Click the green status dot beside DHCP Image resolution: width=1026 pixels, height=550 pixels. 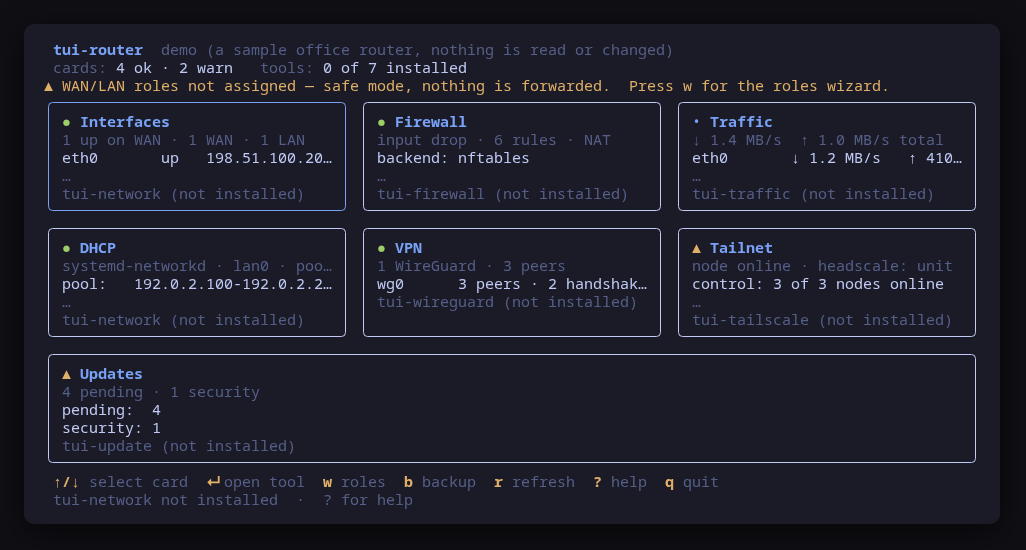tap(66, 249)
